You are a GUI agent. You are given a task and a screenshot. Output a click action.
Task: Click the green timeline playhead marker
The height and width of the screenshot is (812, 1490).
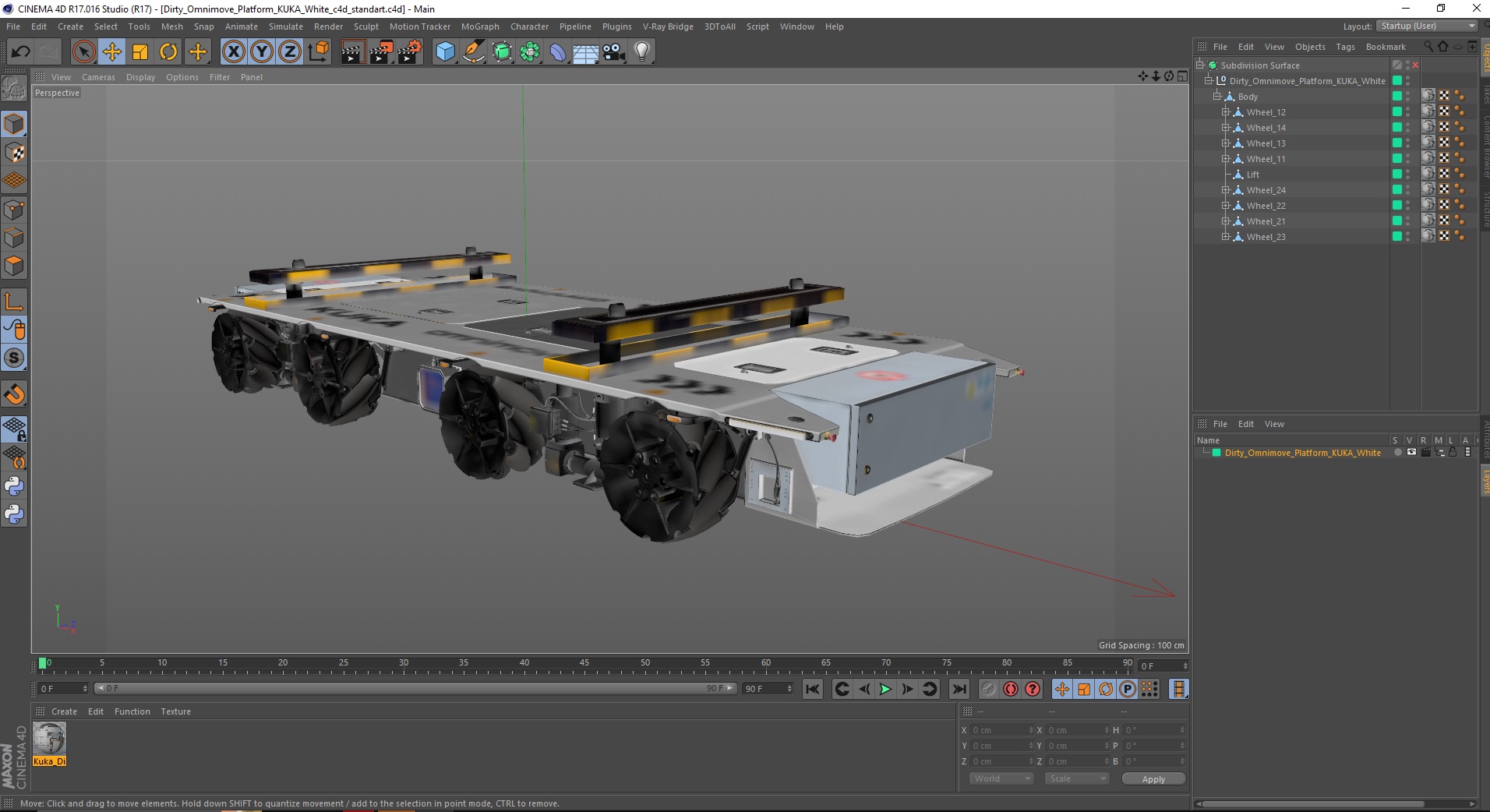coord(43,663)
